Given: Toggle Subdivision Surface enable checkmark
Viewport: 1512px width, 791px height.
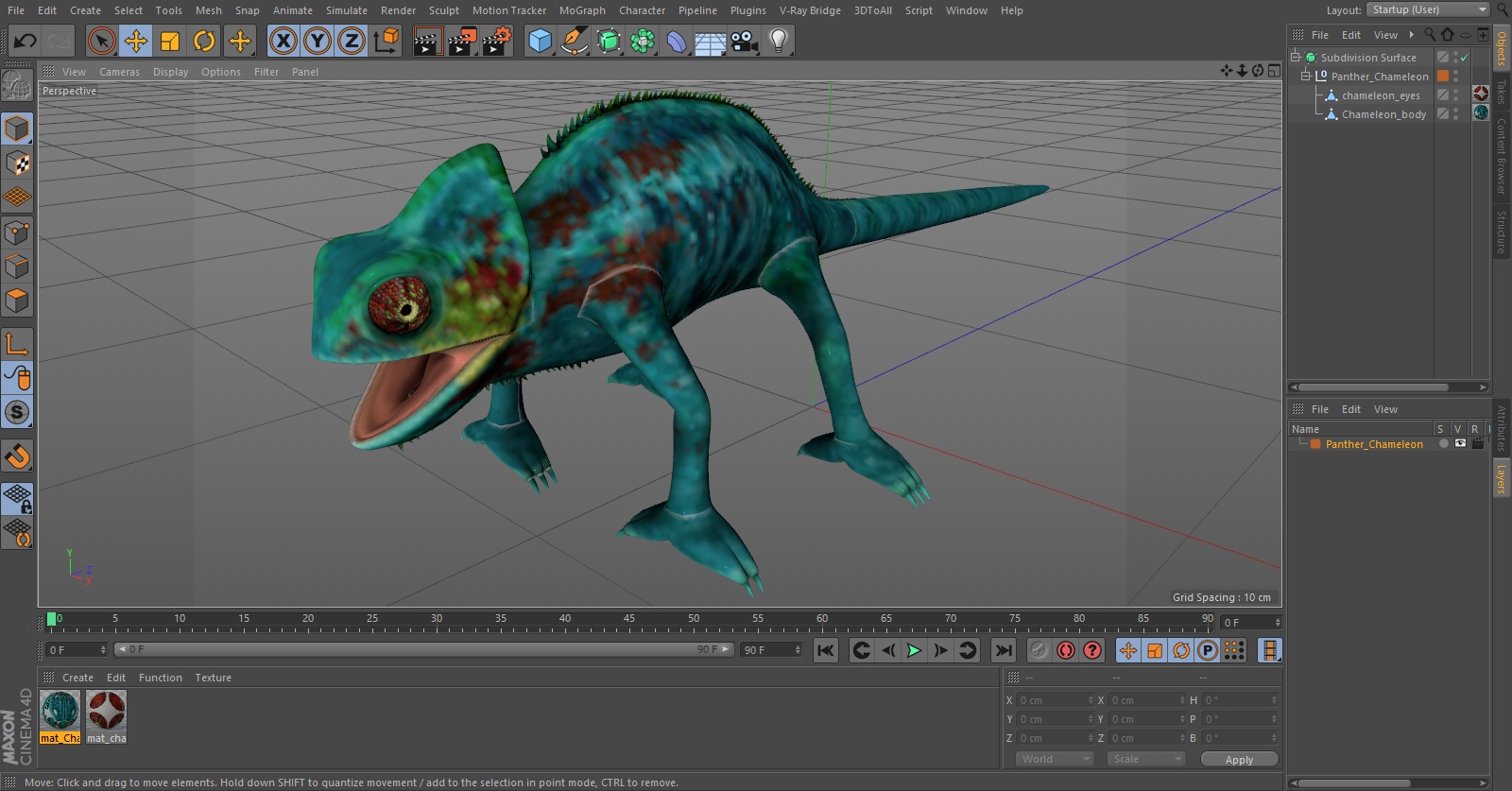Looking at the screenshot, I should click(1464, 58).
